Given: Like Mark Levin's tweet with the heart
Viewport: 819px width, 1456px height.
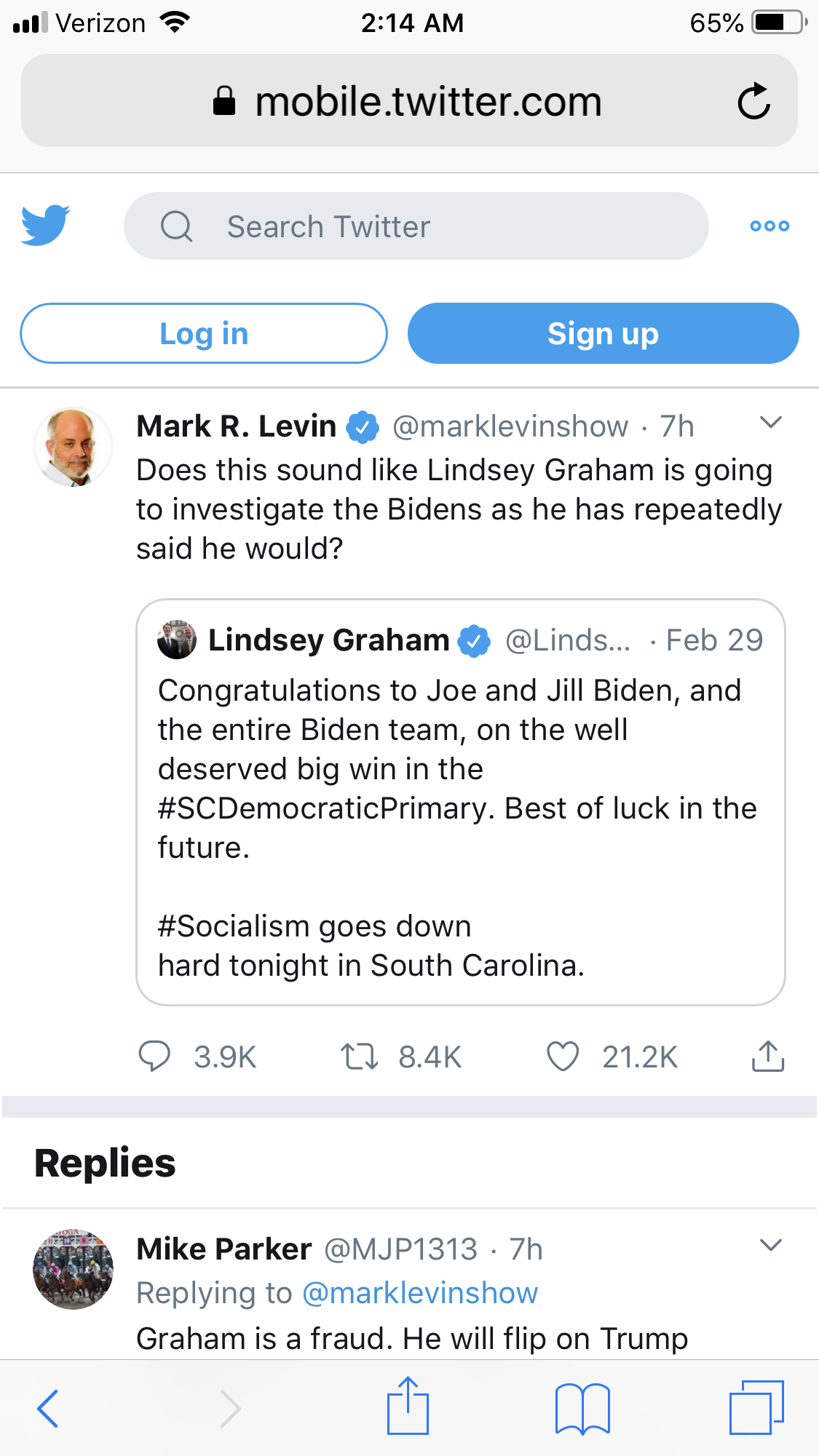Looking at the screenshot, I should [563, 1057].
